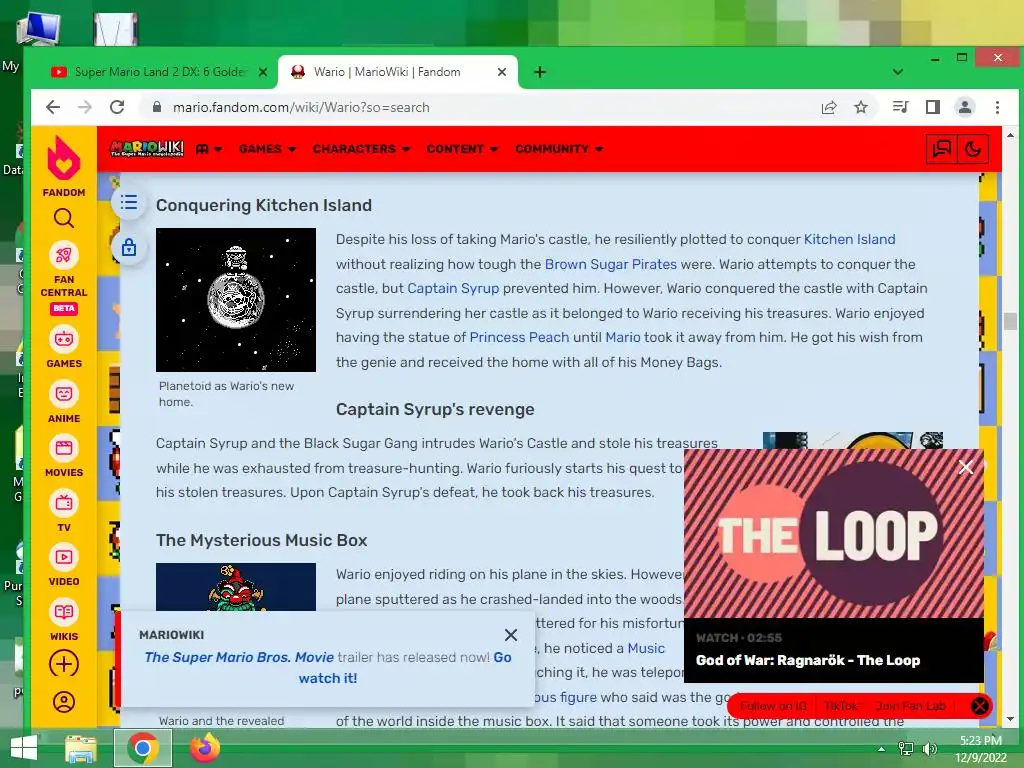Image resolution: width=1024 pixels, height=768 pixels.
Task: Click the page lock protection icon
Action: pos(129,248)
